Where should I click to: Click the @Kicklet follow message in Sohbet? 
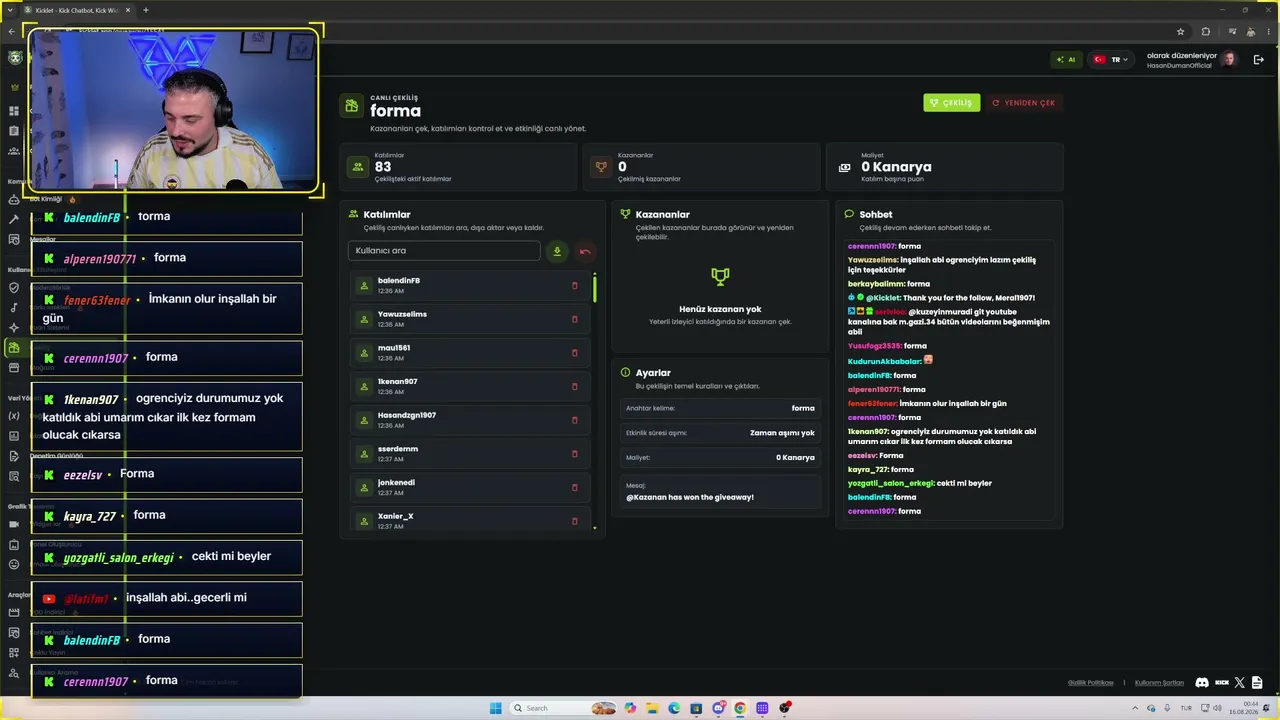pos(942,298)
